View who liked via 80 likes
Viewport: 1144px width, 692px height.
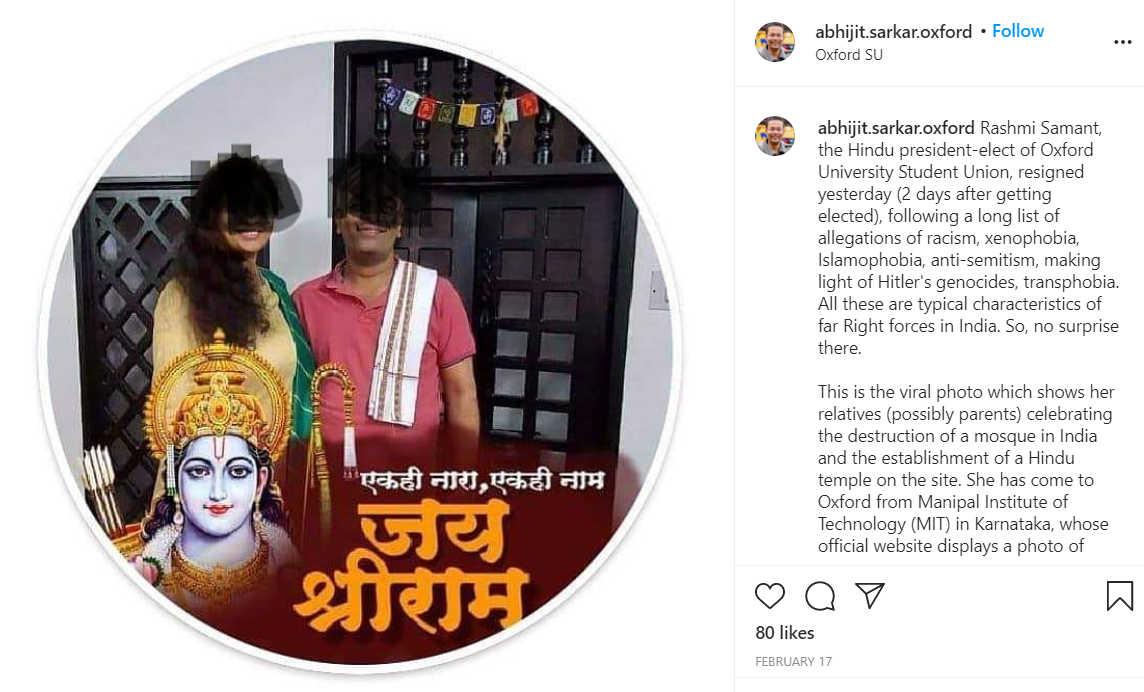[x=785, y=633]
